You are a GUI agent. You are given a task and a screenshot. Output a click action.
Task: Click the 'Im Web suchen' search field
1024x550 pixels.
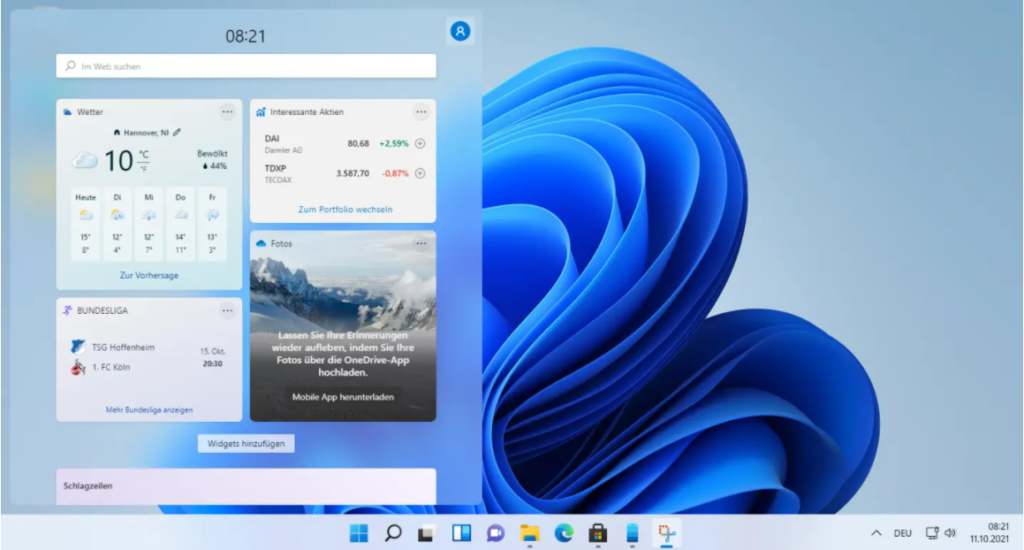(x=246, y=66)
